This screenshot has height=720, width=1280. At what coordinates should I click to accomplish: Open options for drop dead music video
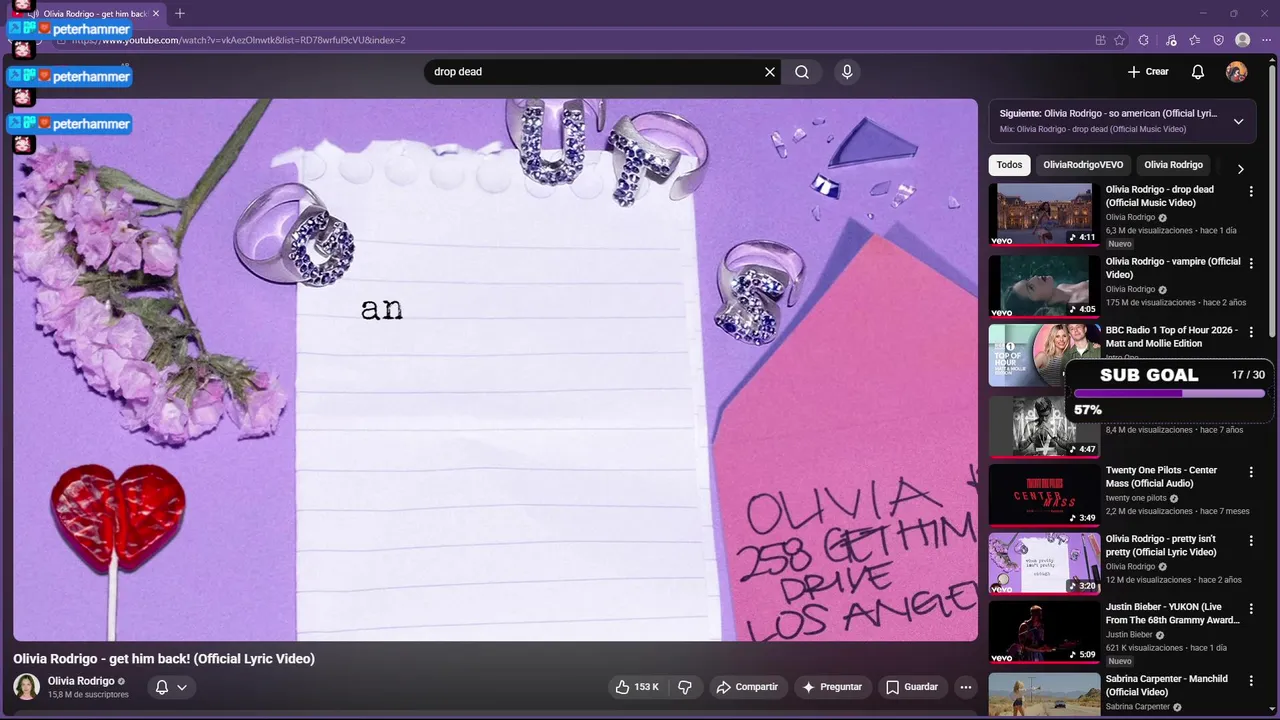coord(1251,191)
